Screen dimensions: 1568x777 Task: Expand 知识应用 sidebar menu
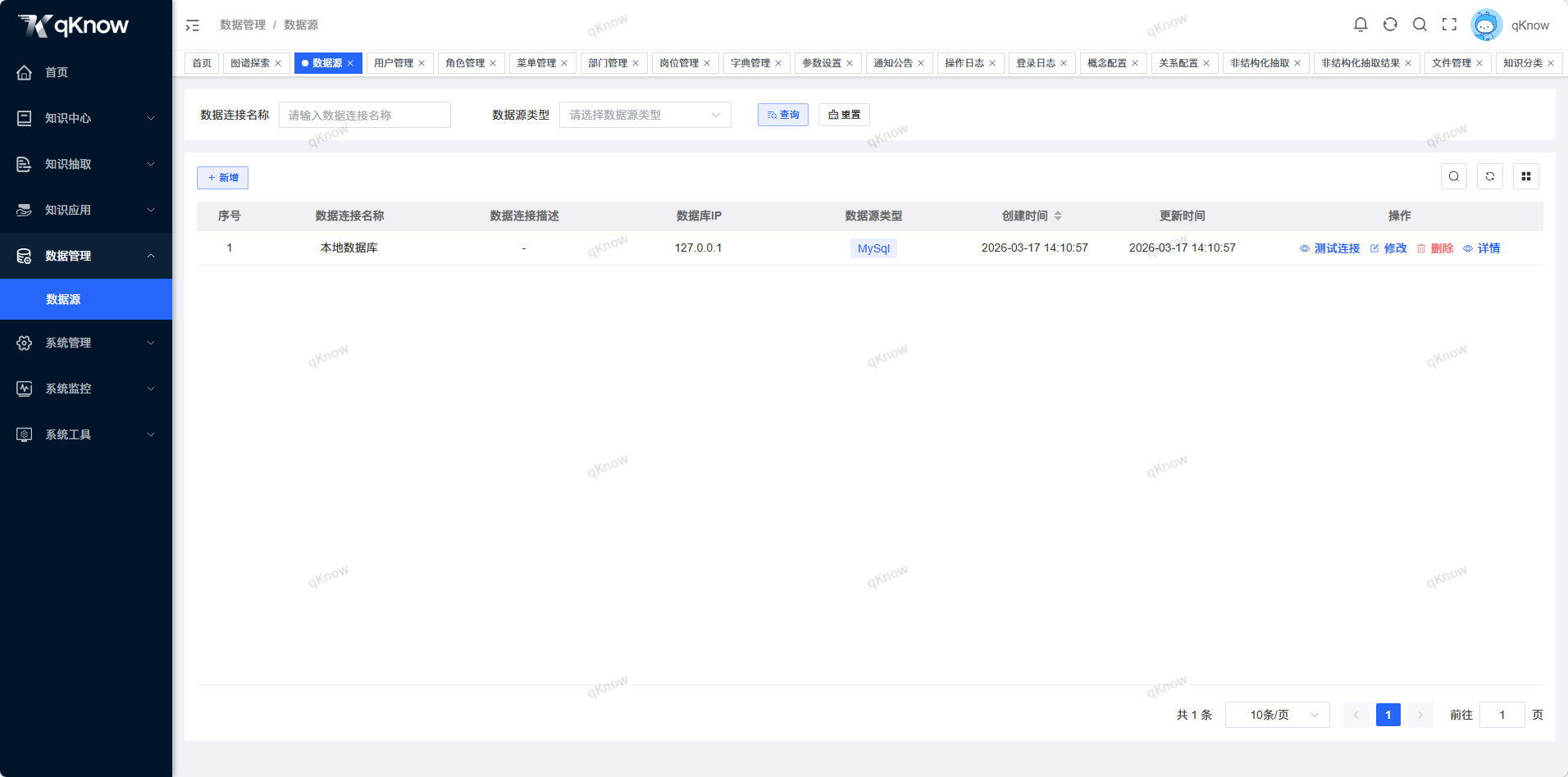coord(86,210)
